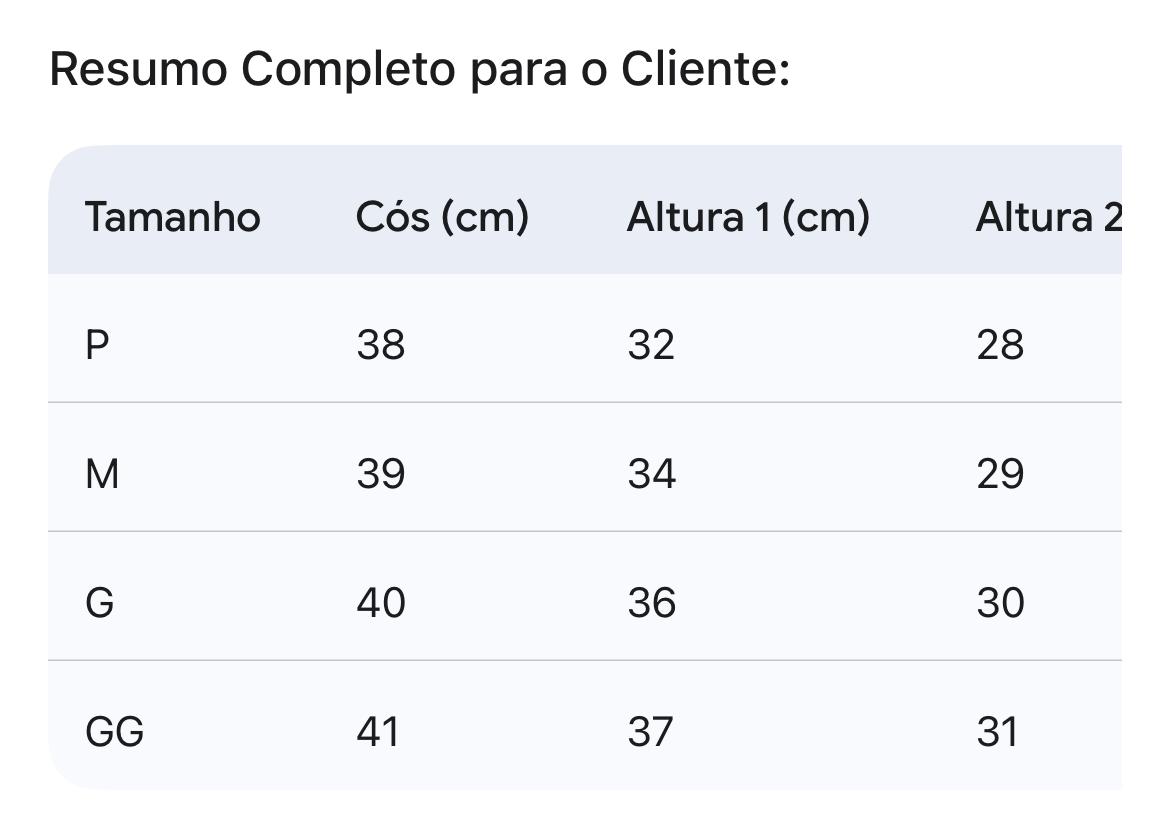1170x822 pixels.
Task: Click Altura 2 value 29 for size M
Action: coord(999,474)
